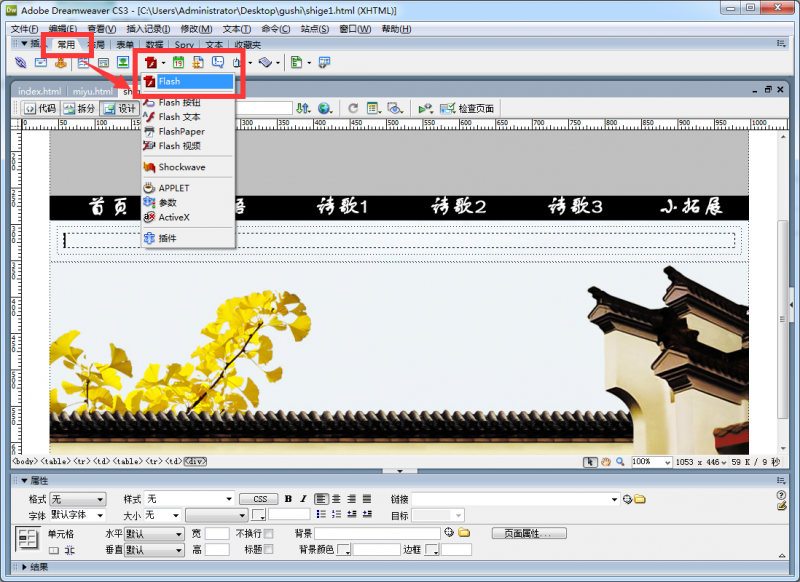Click the File Management arrows icon
The width and height of the screenshot is (800, 582).
pyautogui.click(x=303, y=108)
